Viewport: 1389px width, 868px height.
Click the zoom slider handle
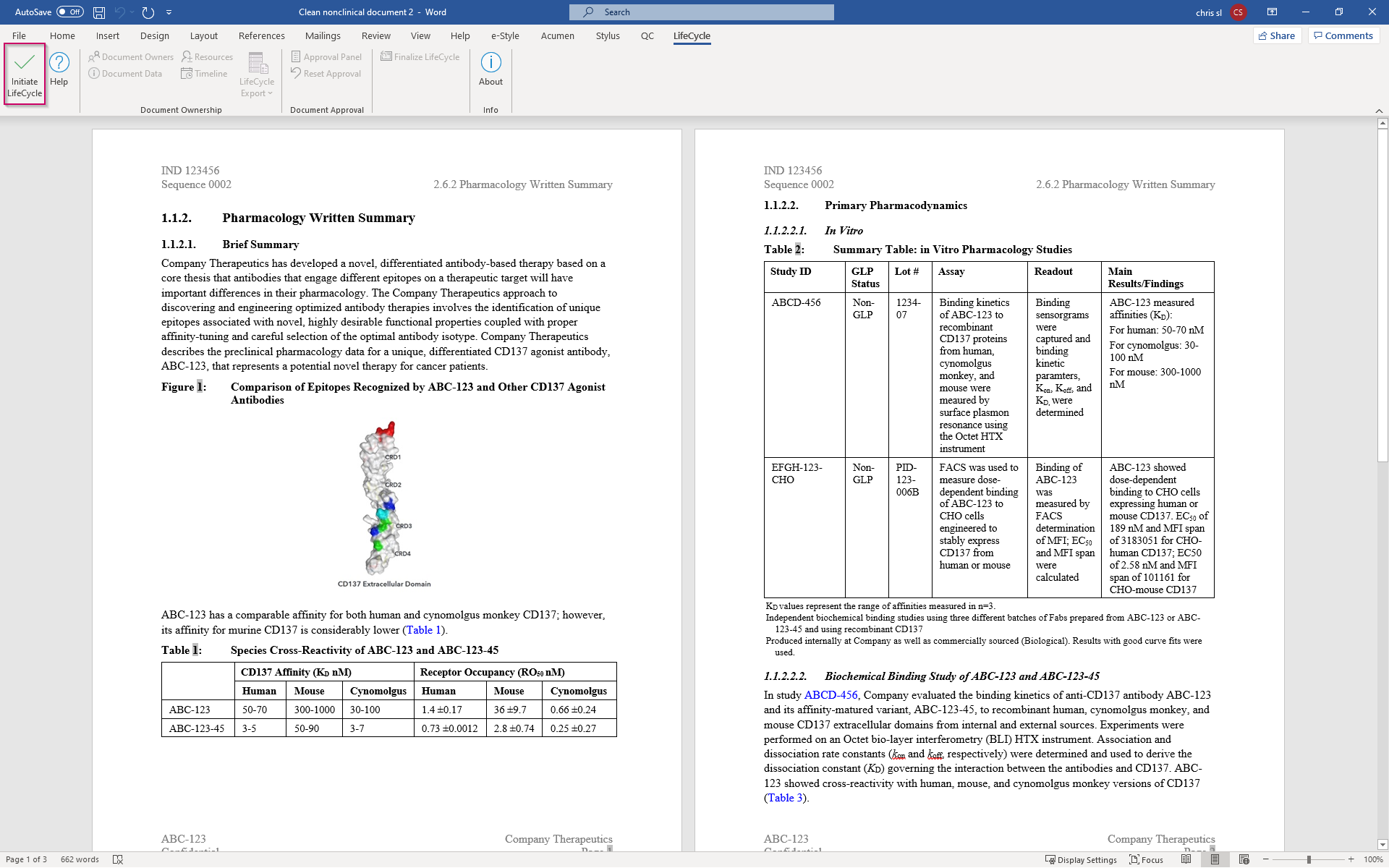coord(1309,860)
